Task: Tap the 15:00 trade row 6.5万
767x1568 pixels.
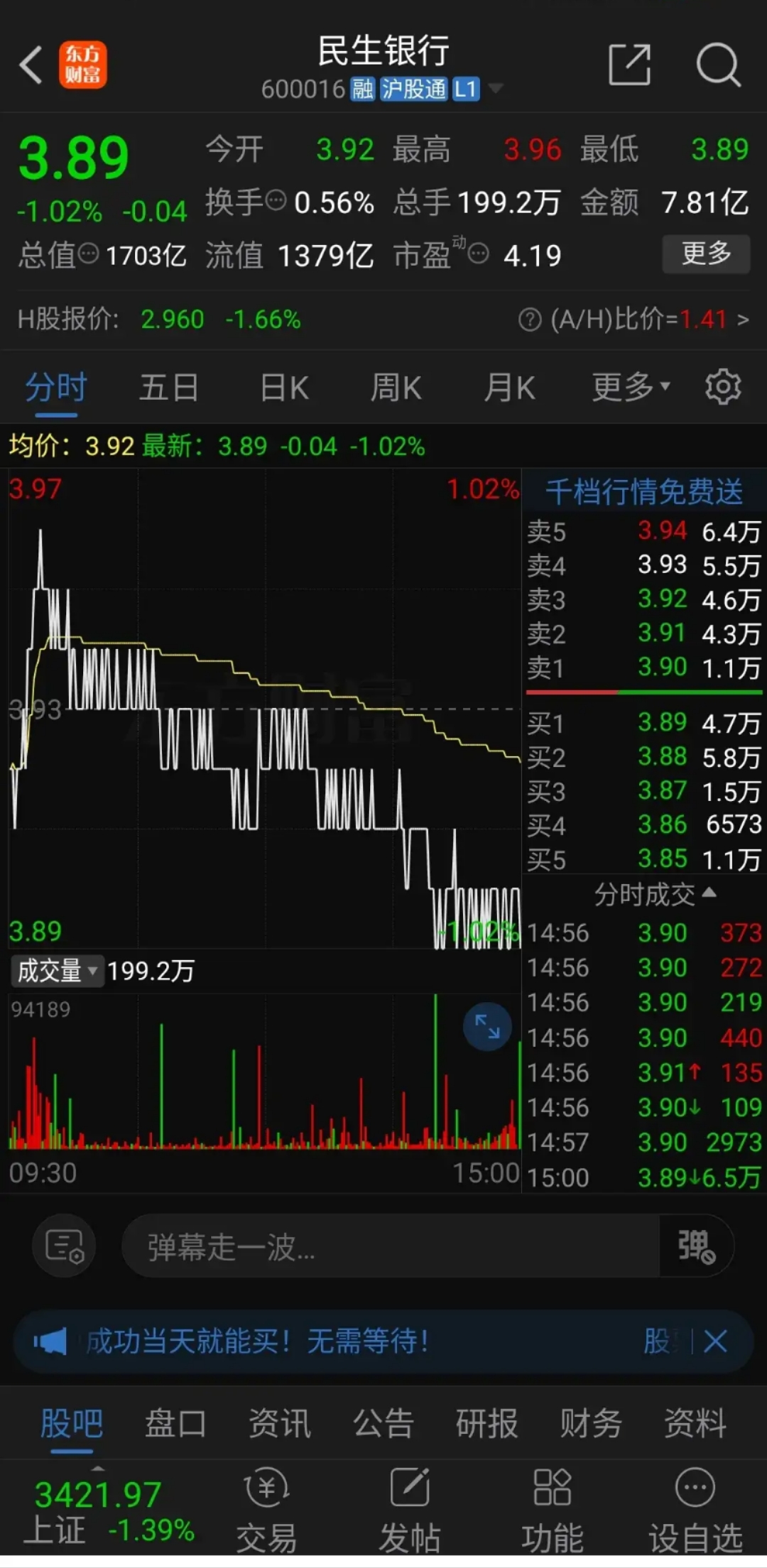Action: (x=644, y=1177)
